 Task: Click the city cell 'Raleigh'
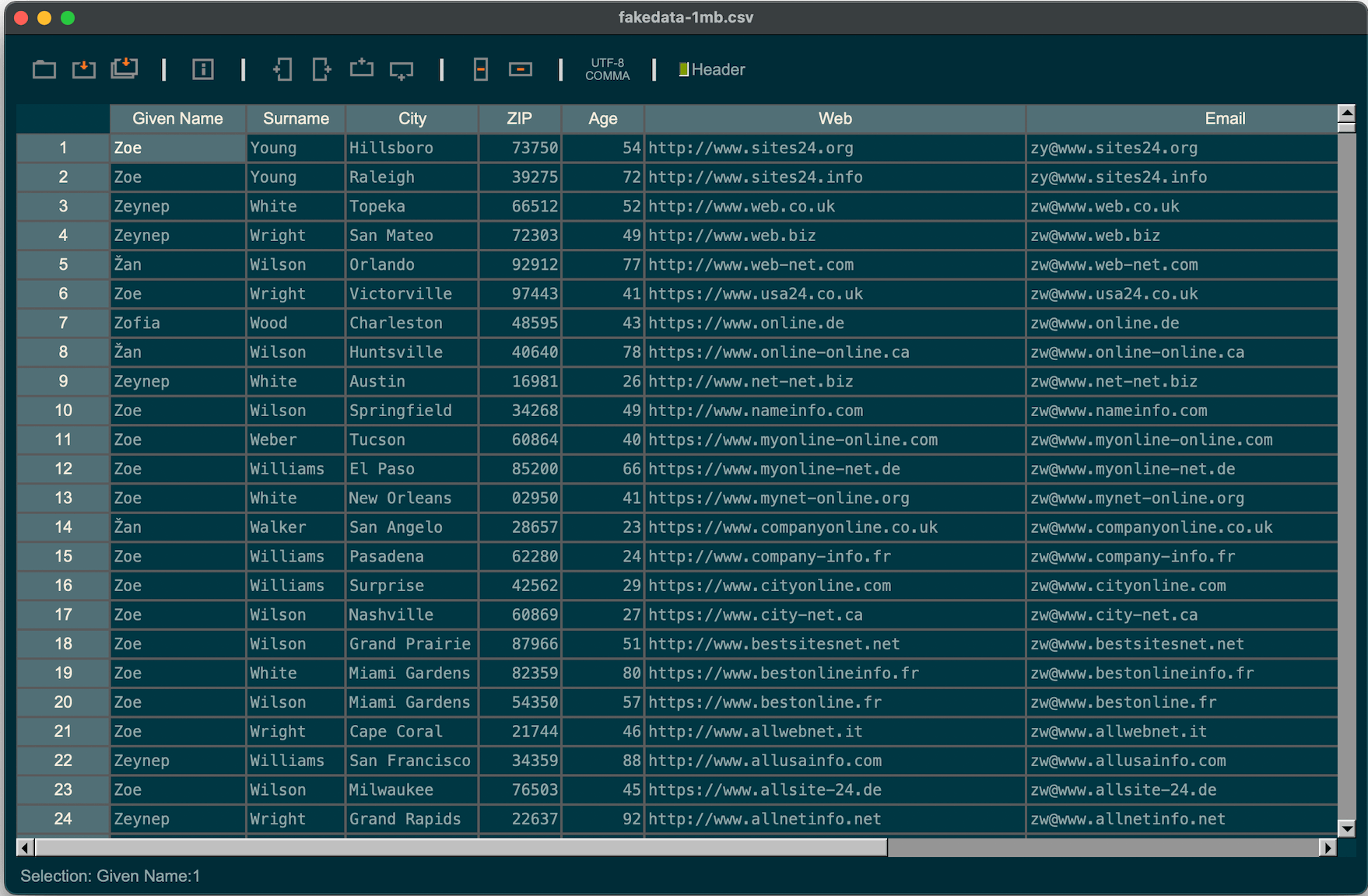pyautogui.click(x=412, y=177)
